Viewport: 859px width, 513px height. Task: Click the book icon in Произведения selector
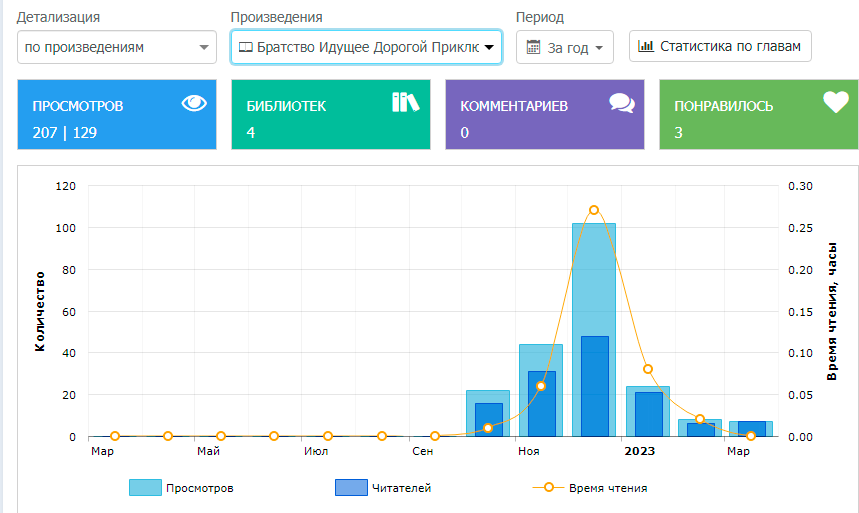[245, 47]
